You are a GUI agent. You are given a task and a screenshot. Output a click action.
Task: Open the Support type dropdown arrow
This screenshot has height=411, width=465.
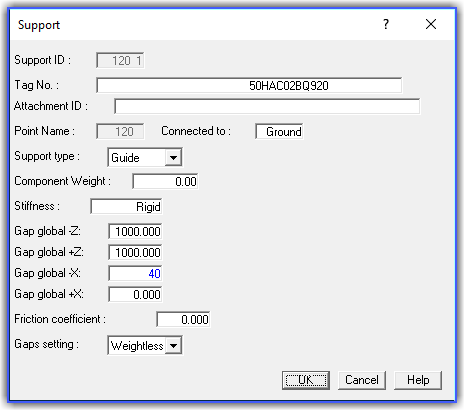[x=173, y=157]
